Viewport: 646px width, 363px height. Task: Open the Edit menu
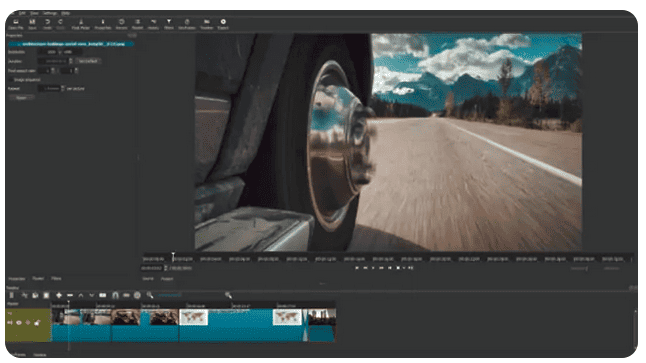(x=22, y=13)
